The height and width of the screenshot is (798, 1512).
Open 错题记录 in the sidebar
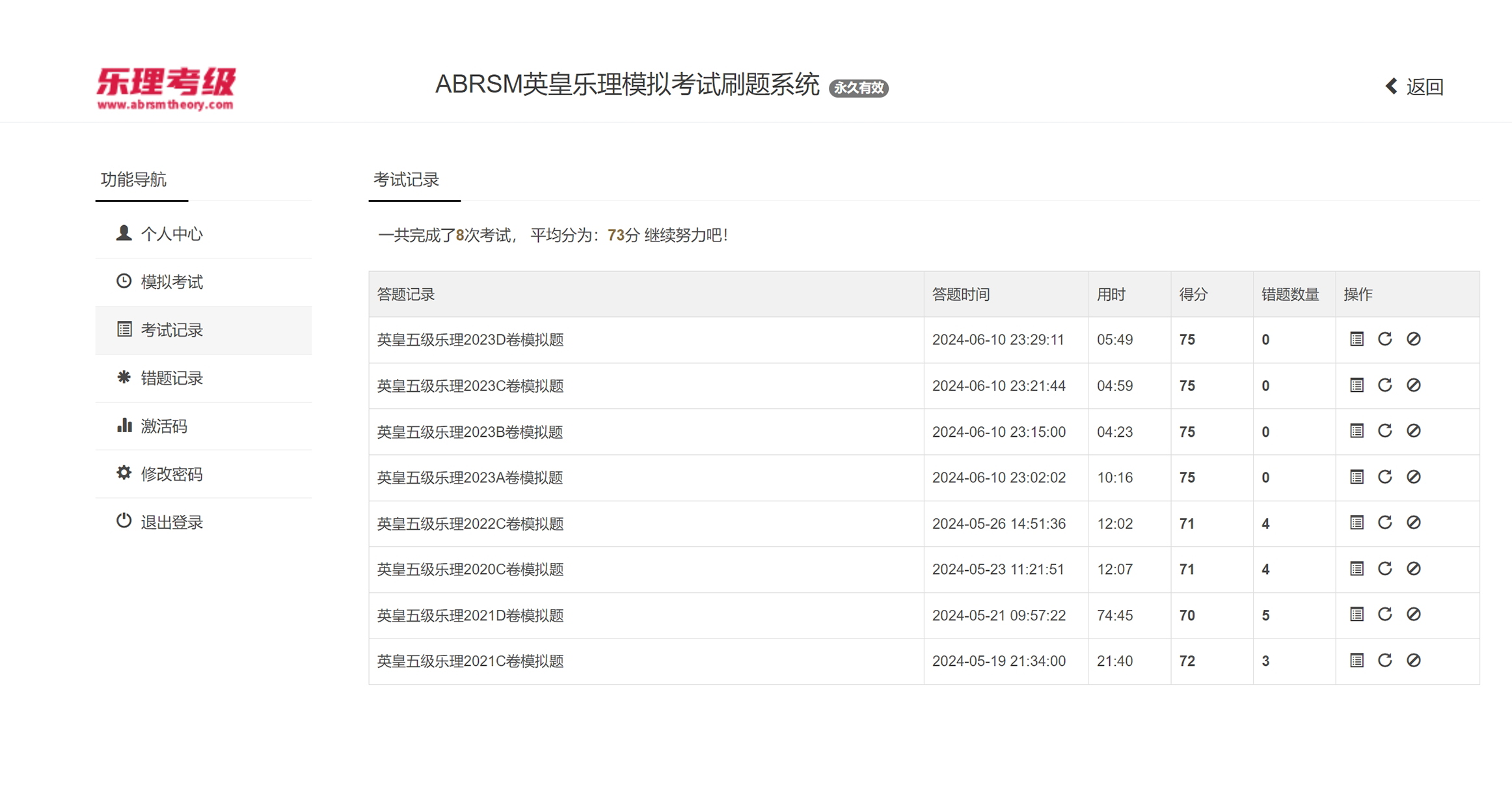pos(204,378)
